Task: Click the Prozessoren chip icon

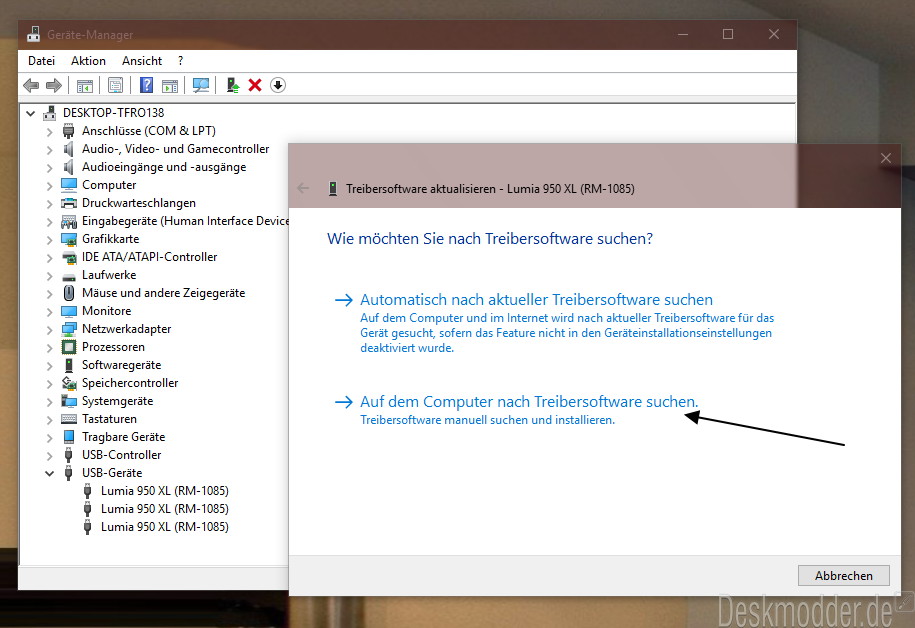Action: [69, 347]
